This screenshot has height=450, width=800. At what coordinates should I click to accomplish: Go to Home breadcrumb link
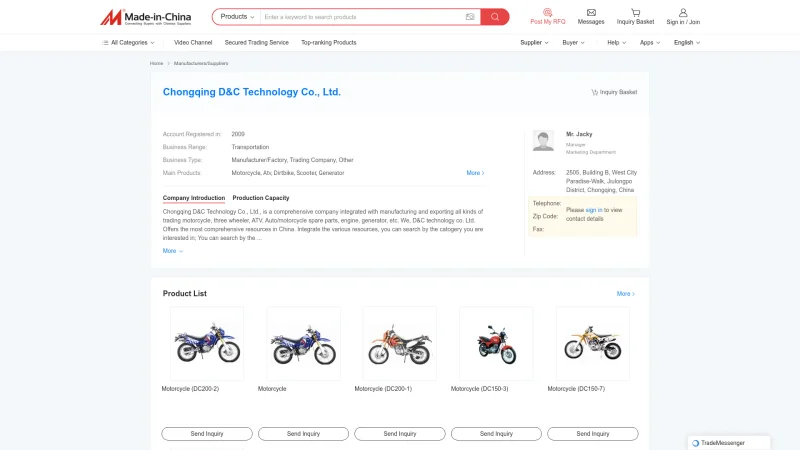tap(156, 63)
